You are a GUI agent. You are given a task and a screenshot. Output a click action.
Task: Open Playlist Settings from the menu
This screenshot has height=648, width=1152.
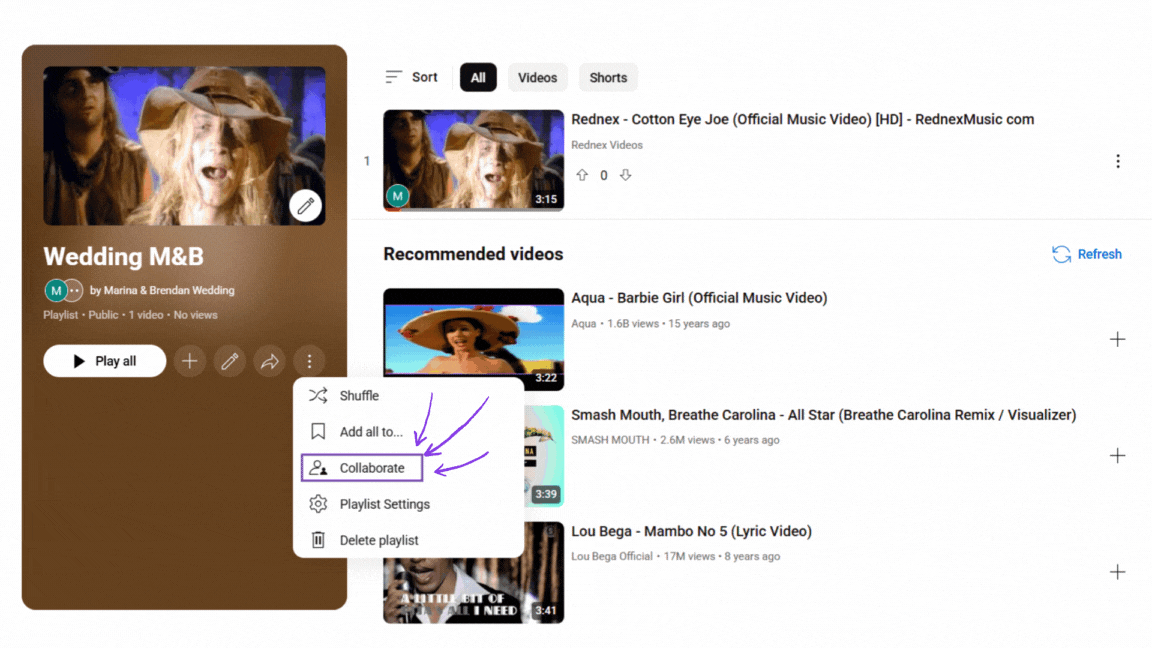pyautogui.click(x=384, y=503)
